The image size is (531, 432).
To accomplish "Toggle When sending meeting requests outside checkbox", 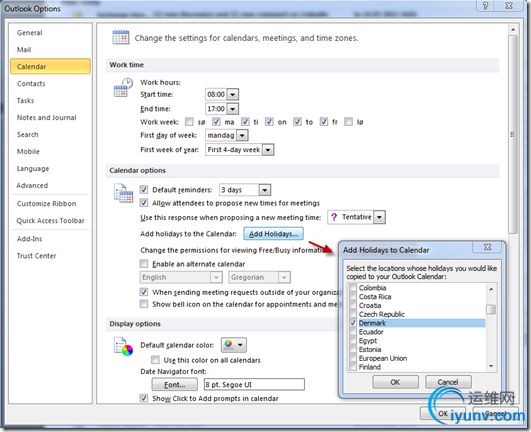I will pyautogui.click(x=144, y=291).
